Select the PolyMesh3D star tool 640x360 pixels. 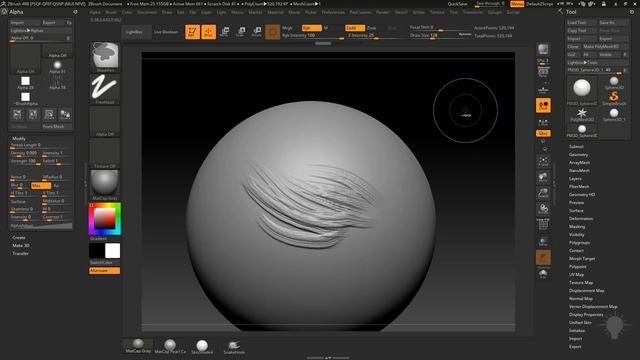tap(582, 114)
